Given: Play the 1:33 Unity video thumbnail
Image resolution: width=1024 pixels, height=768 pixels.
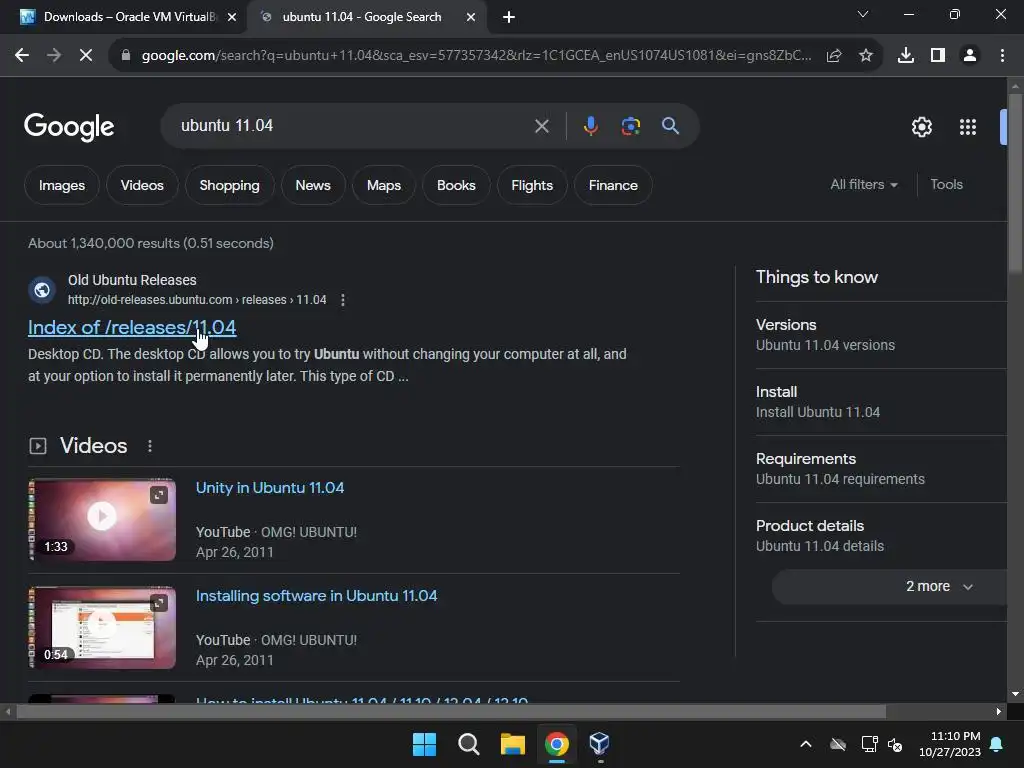Looking at the screenshot, I should (103, 520).
